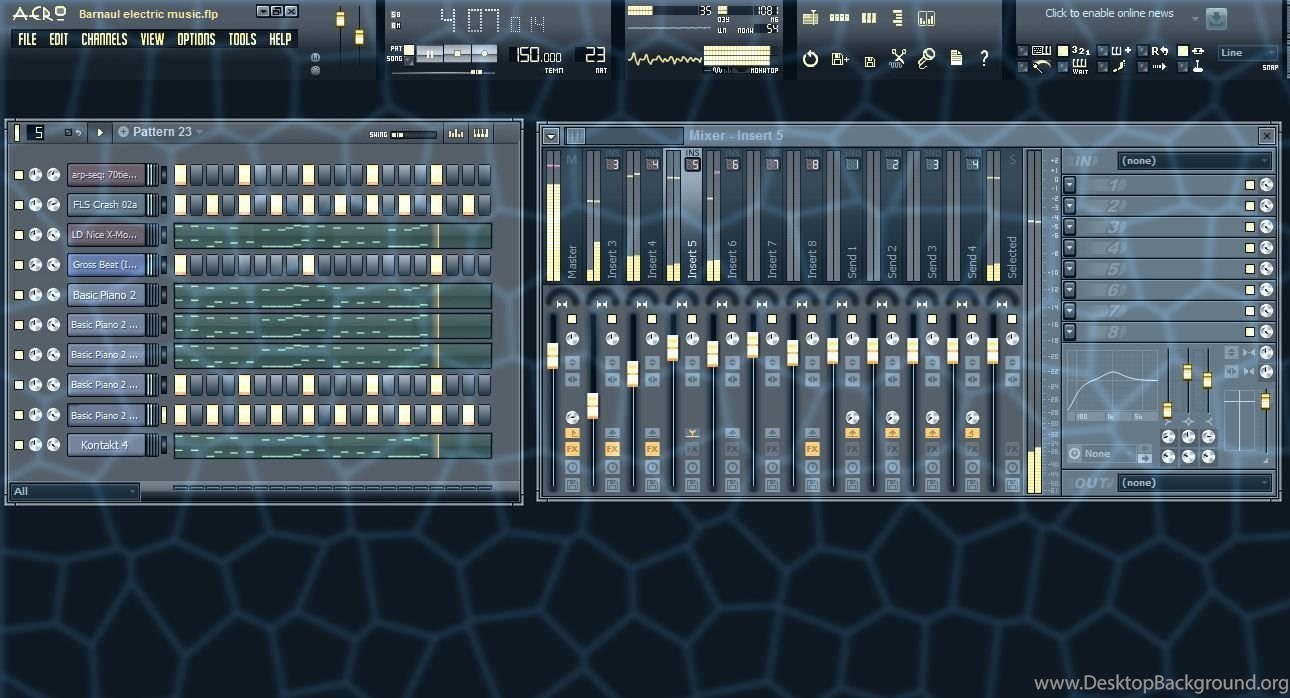1290x698 pixels.
Task: Open the CHANNELS menu
Action: tap(104, 39)
